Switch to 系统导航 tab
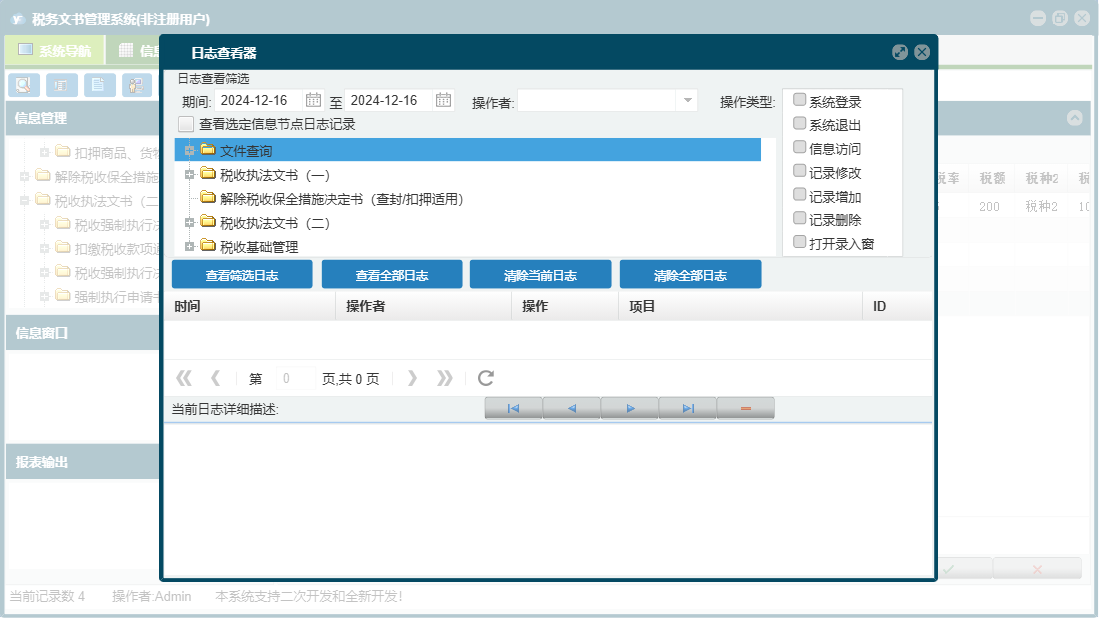This screenshot has width=1099, height=618. [55, 50]
